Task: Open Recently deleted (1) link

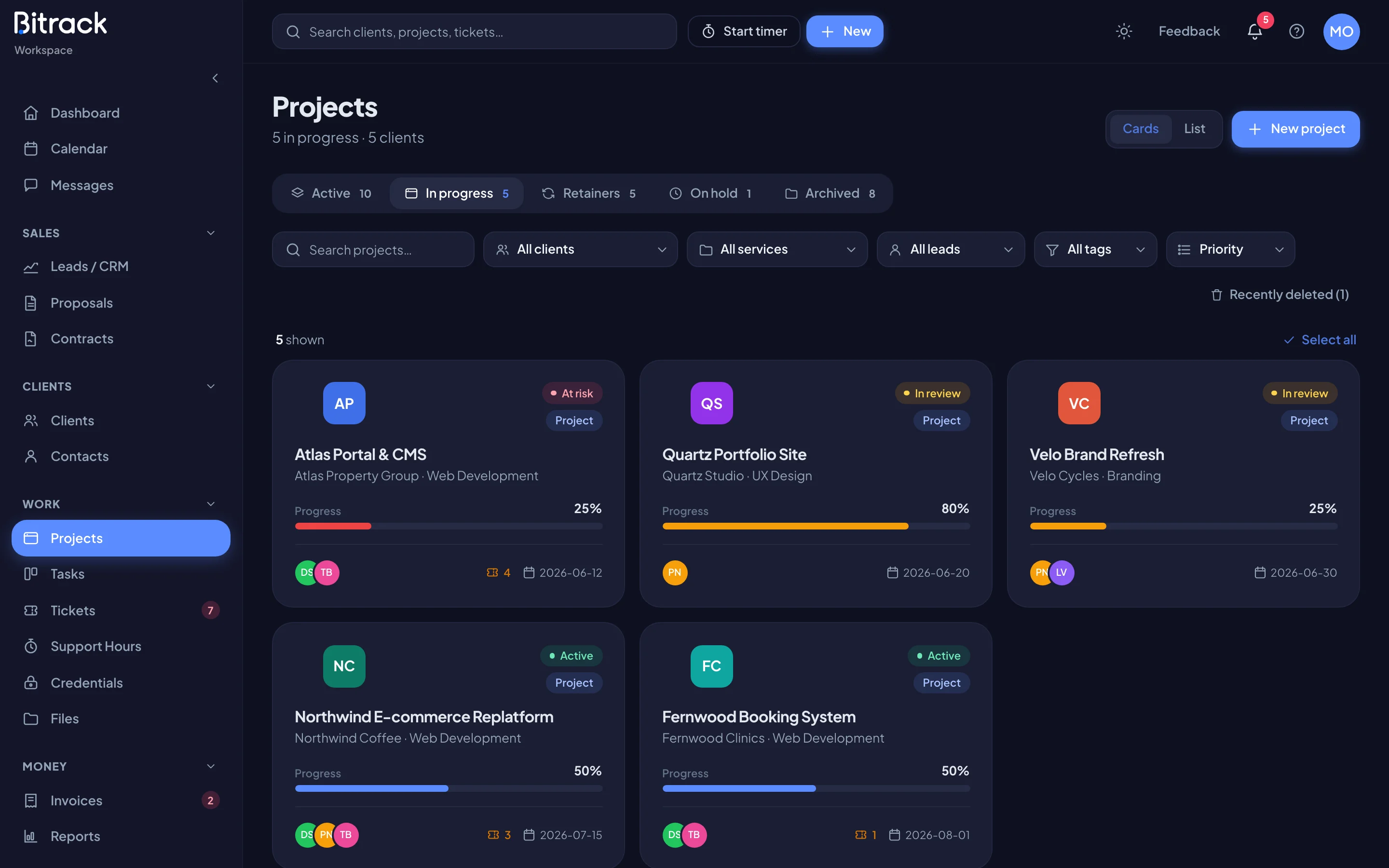Action: 1280,295
